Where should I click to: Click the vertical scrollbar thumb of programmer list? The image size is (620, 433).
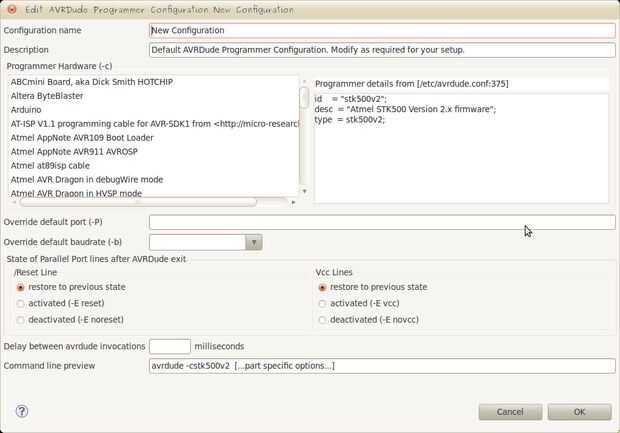pyautogui.click(x=304, y=97)
